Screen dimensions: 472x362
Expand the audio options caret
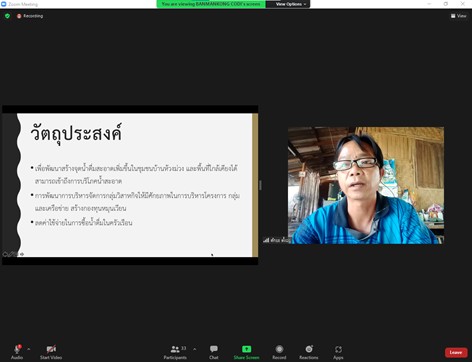29,349
